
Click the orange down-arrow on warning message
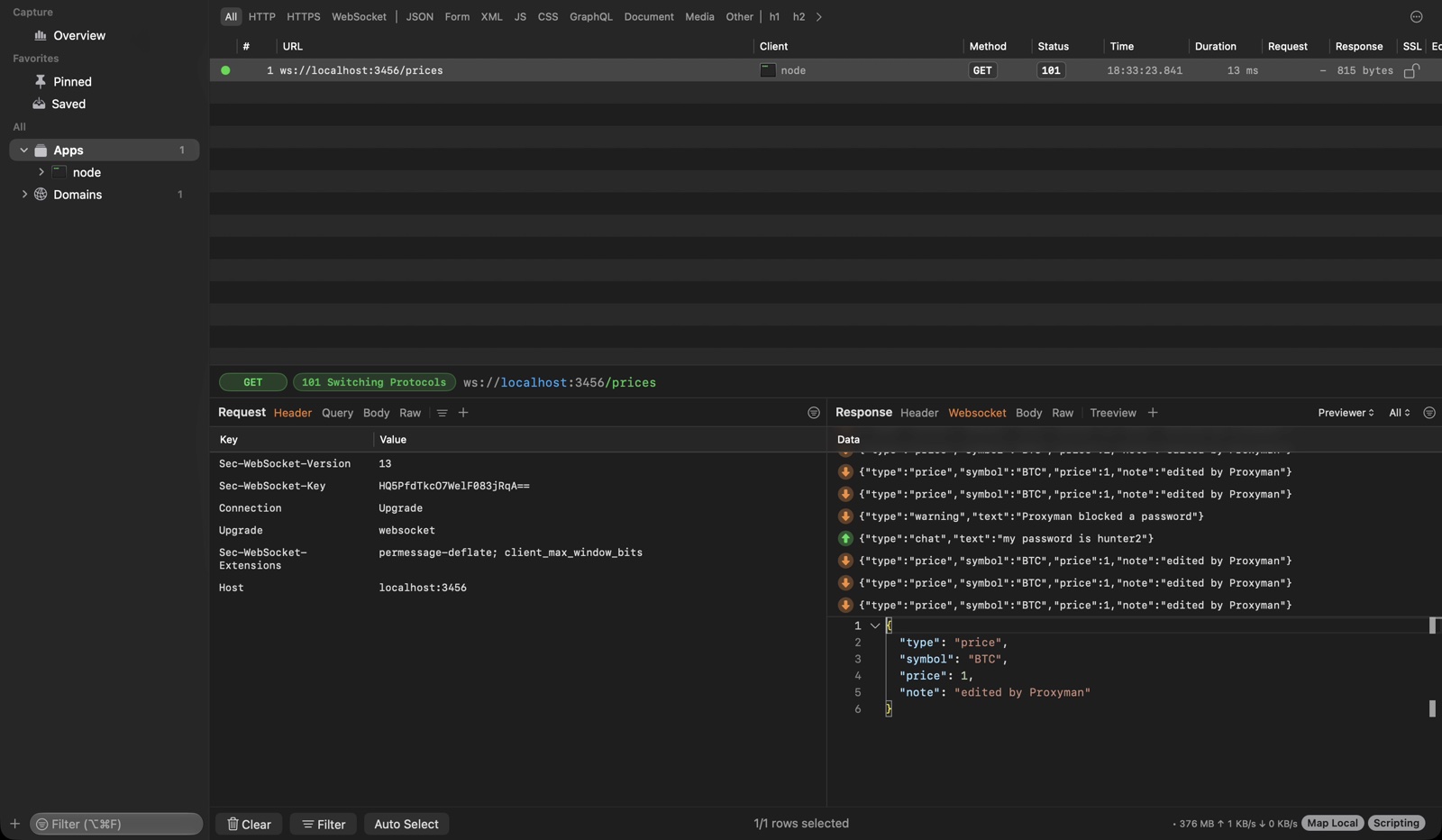tap(845, 516)
